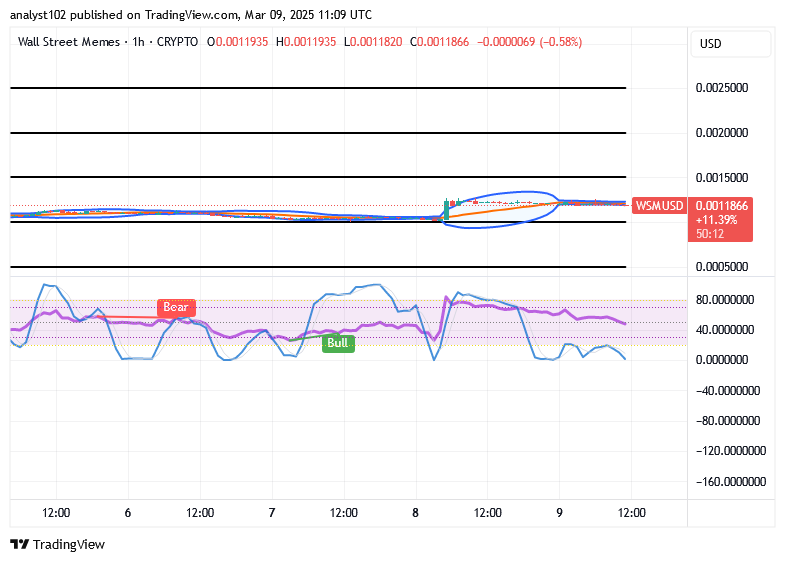Click the −40.0000000 oscillator axis label
Image resolution: width=785 pixels, height=562 pixels.
click(728, 391)
